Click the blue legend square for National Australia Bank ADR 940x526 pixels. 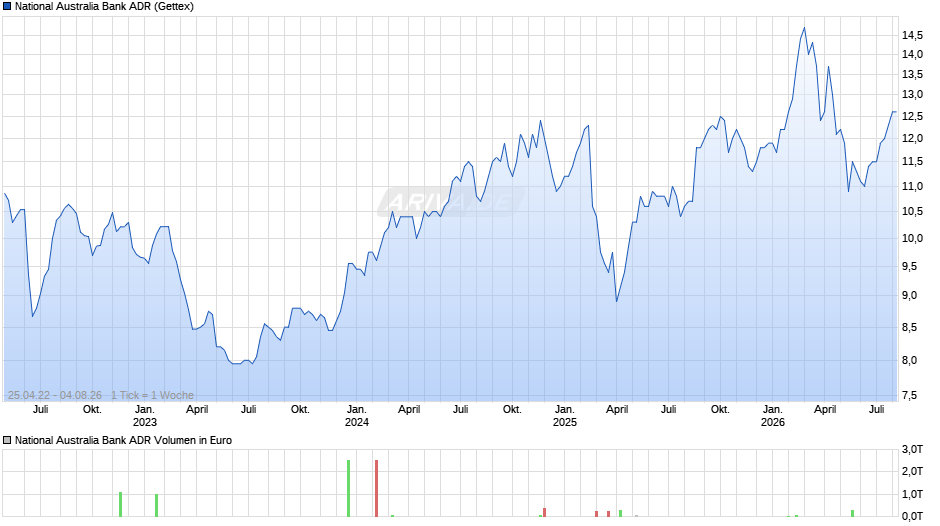pos(7,7)
